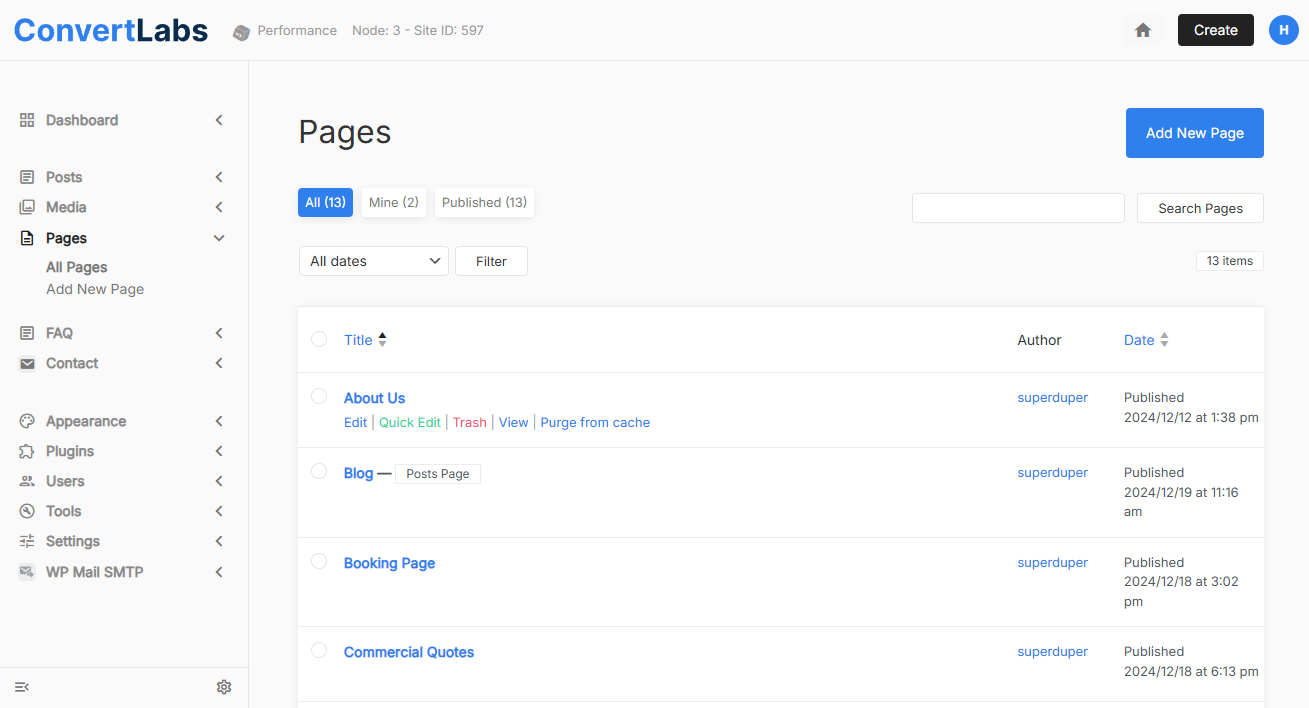Switch to the Mine (2) tab
1309x708 pixels.
pos(393,202)
